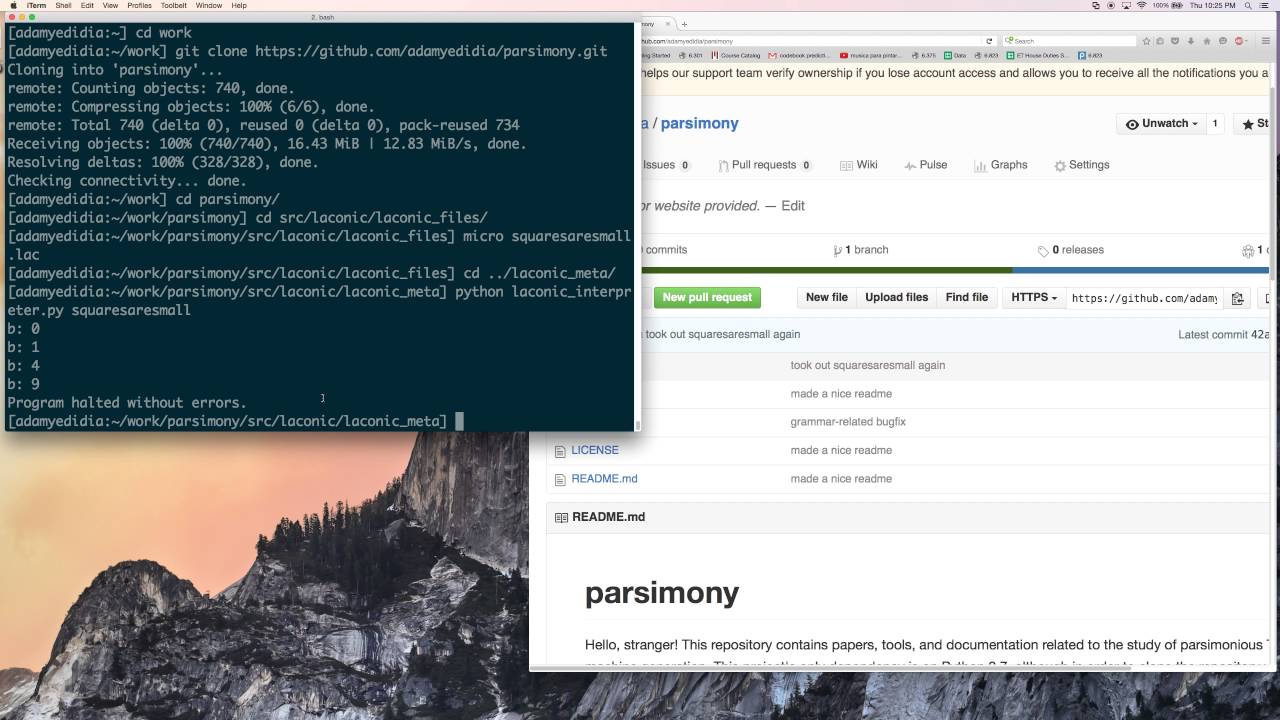Open the Shell menu in iTerm
The height and width of the screenshot is (720, 1280).
[x=63, y=5]
